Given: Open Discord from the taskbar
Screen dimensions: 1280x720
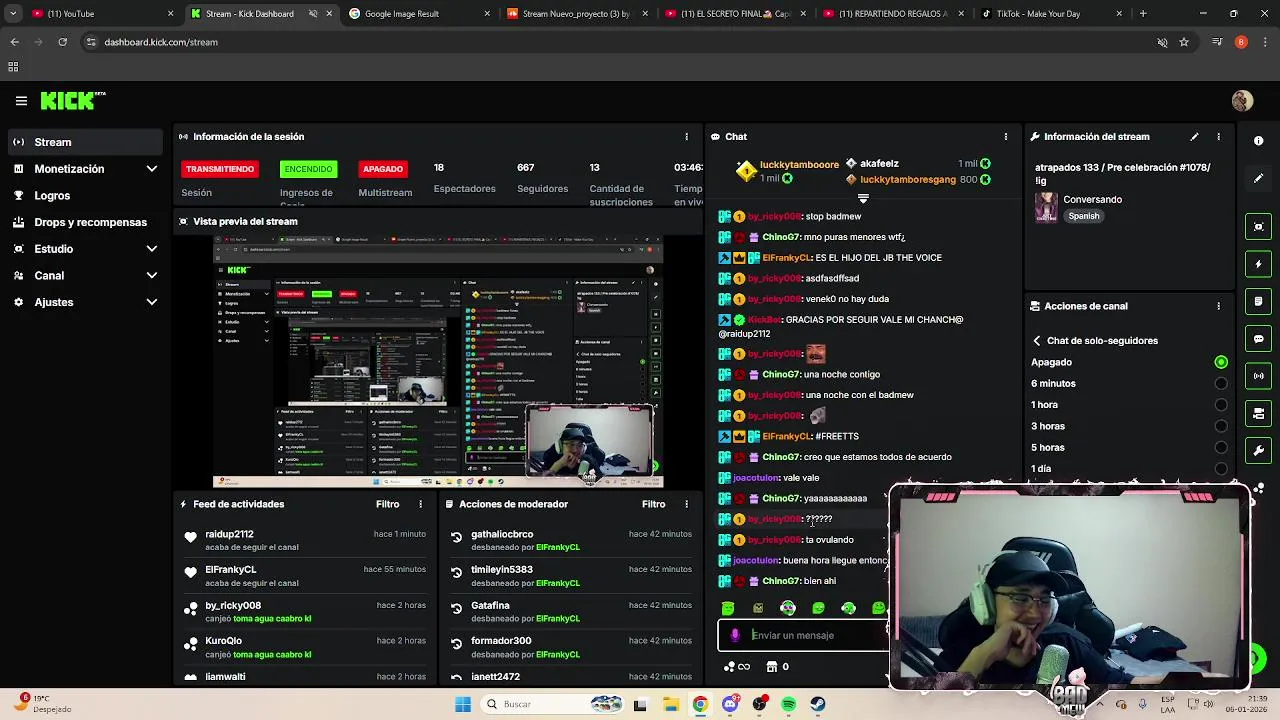Looking at the screenshot, I should coord(730,704).
